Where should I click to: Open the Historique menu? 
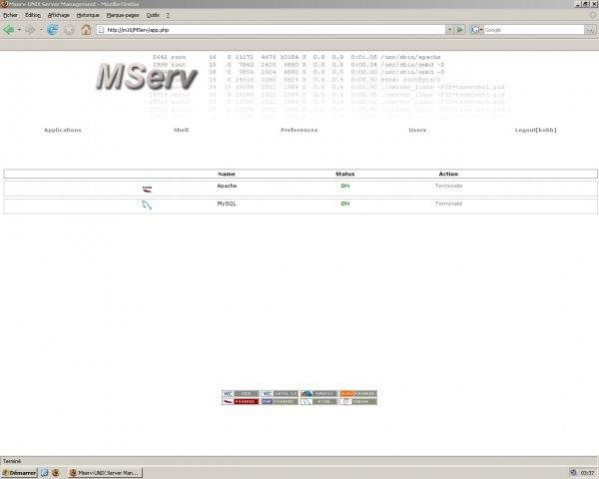[88, 15]
